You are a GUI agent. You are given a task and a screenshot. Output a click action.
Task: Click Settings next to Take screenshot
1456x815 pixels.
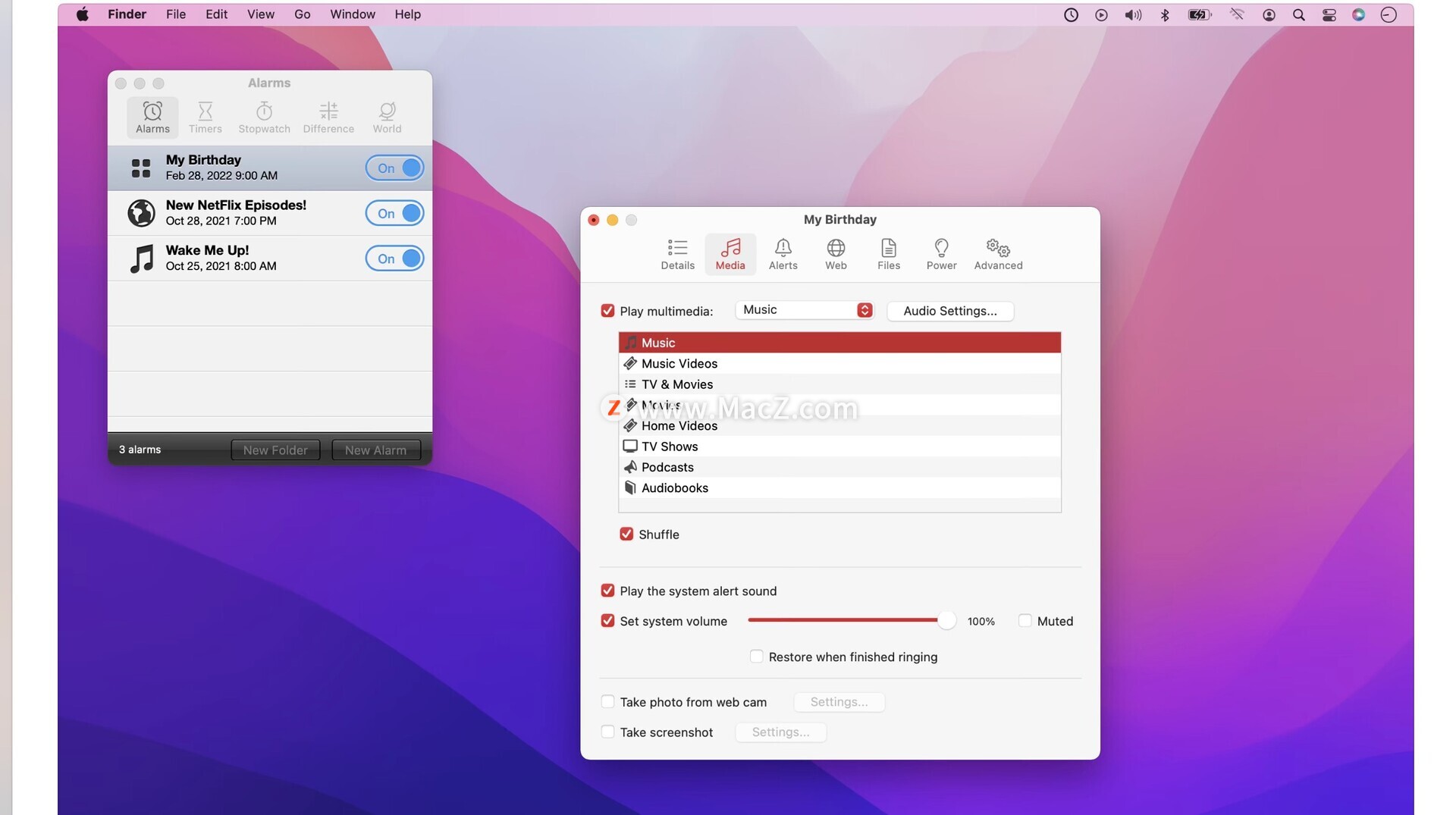pyautogui.click(x=780, y=732)
